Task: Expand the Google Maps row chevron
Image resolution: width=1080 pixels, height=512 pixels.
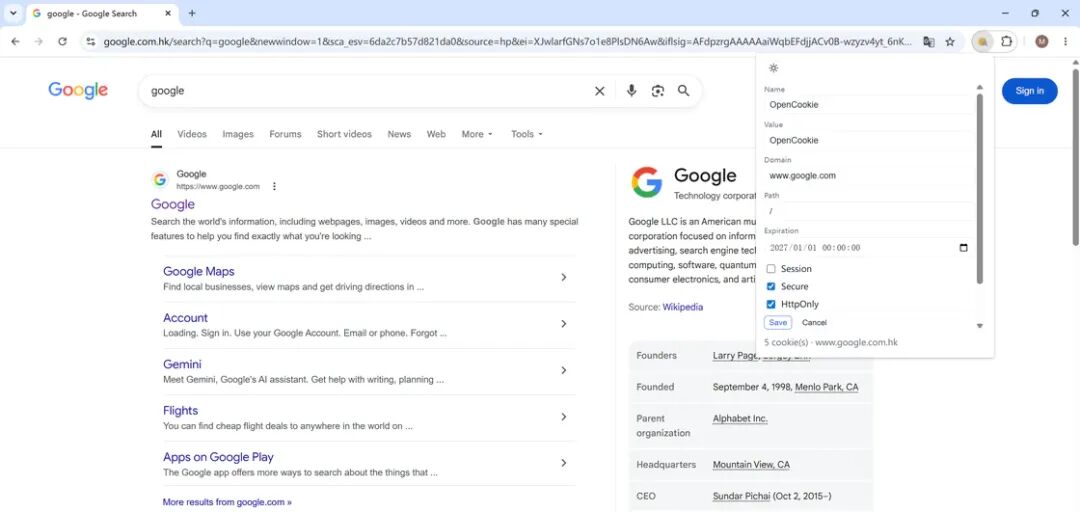Action: (563, 277)
